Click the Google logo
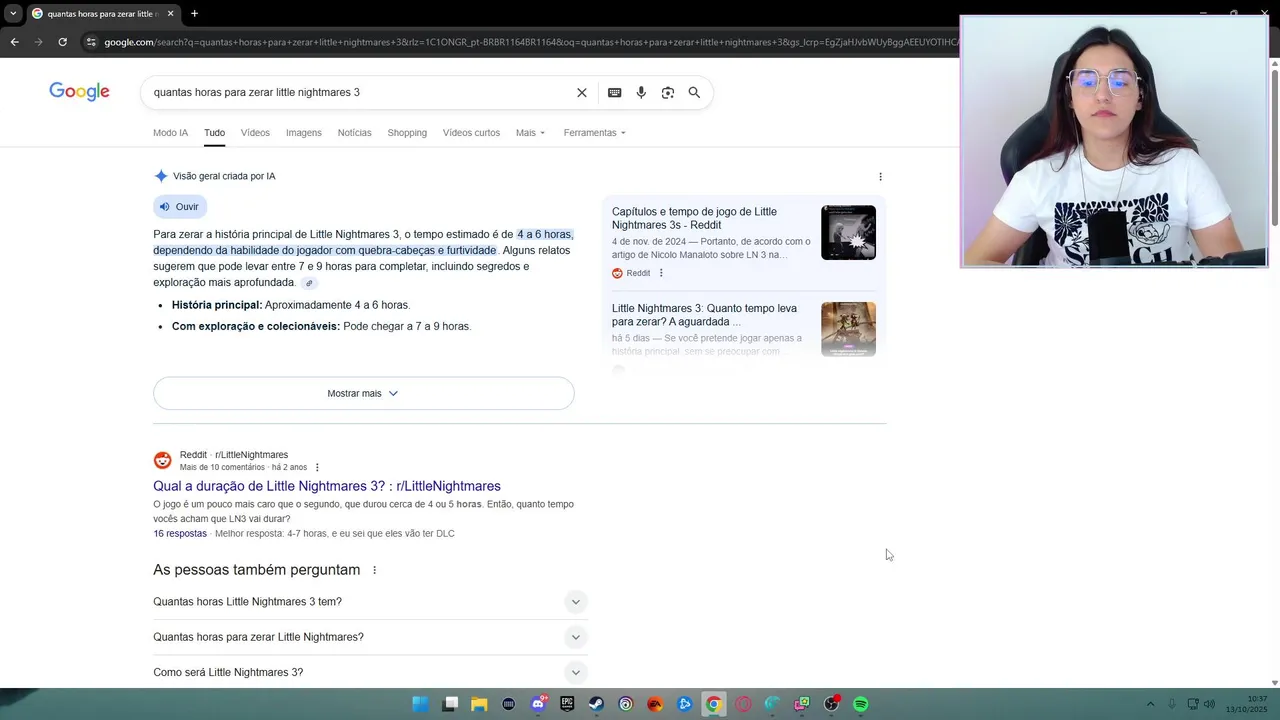Image resolution: width=1280 pixels, height=720 pixels. [79, 92]
